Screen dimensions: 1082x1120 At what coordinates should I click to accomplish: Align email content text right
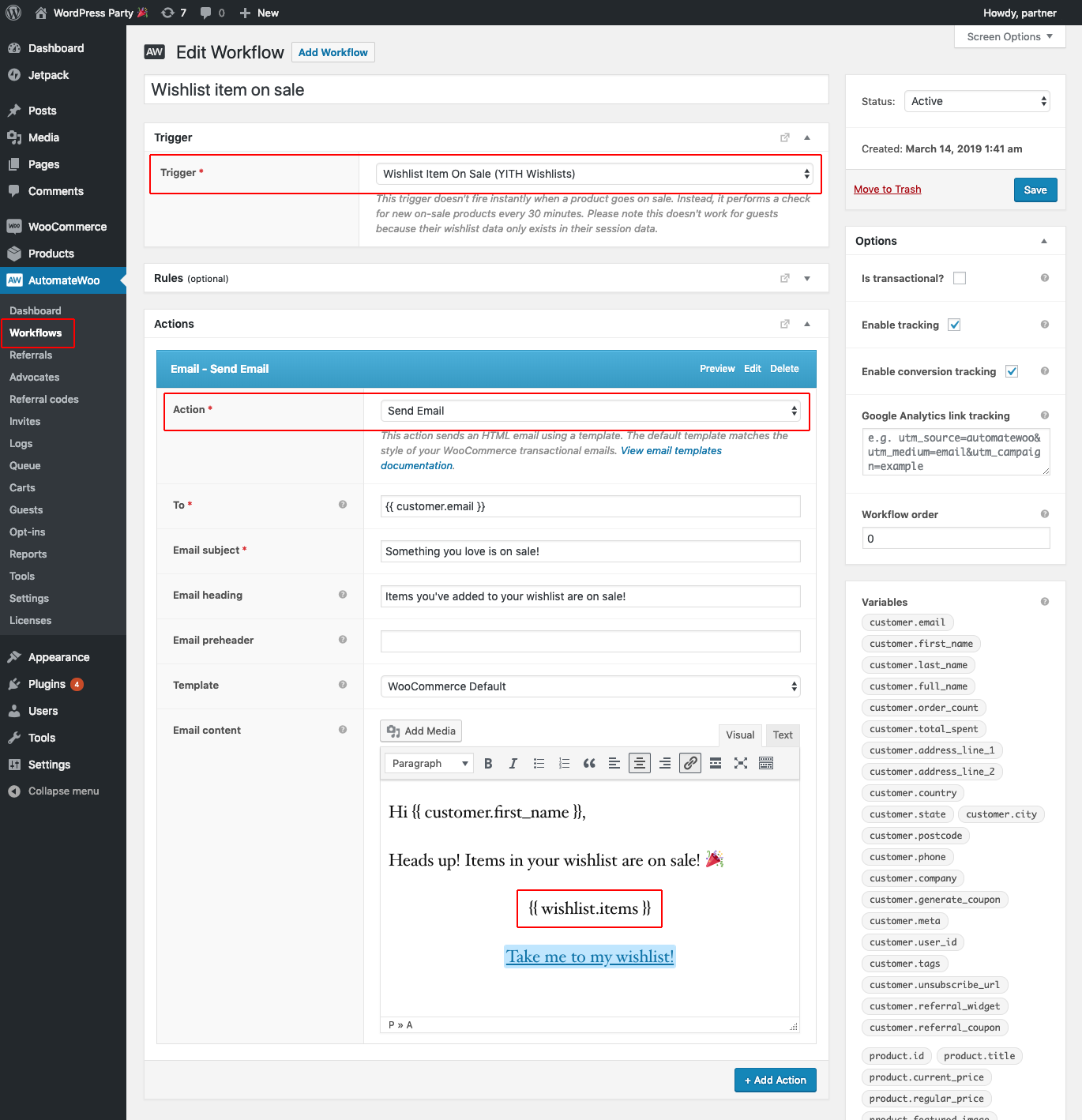click(665, 763)
